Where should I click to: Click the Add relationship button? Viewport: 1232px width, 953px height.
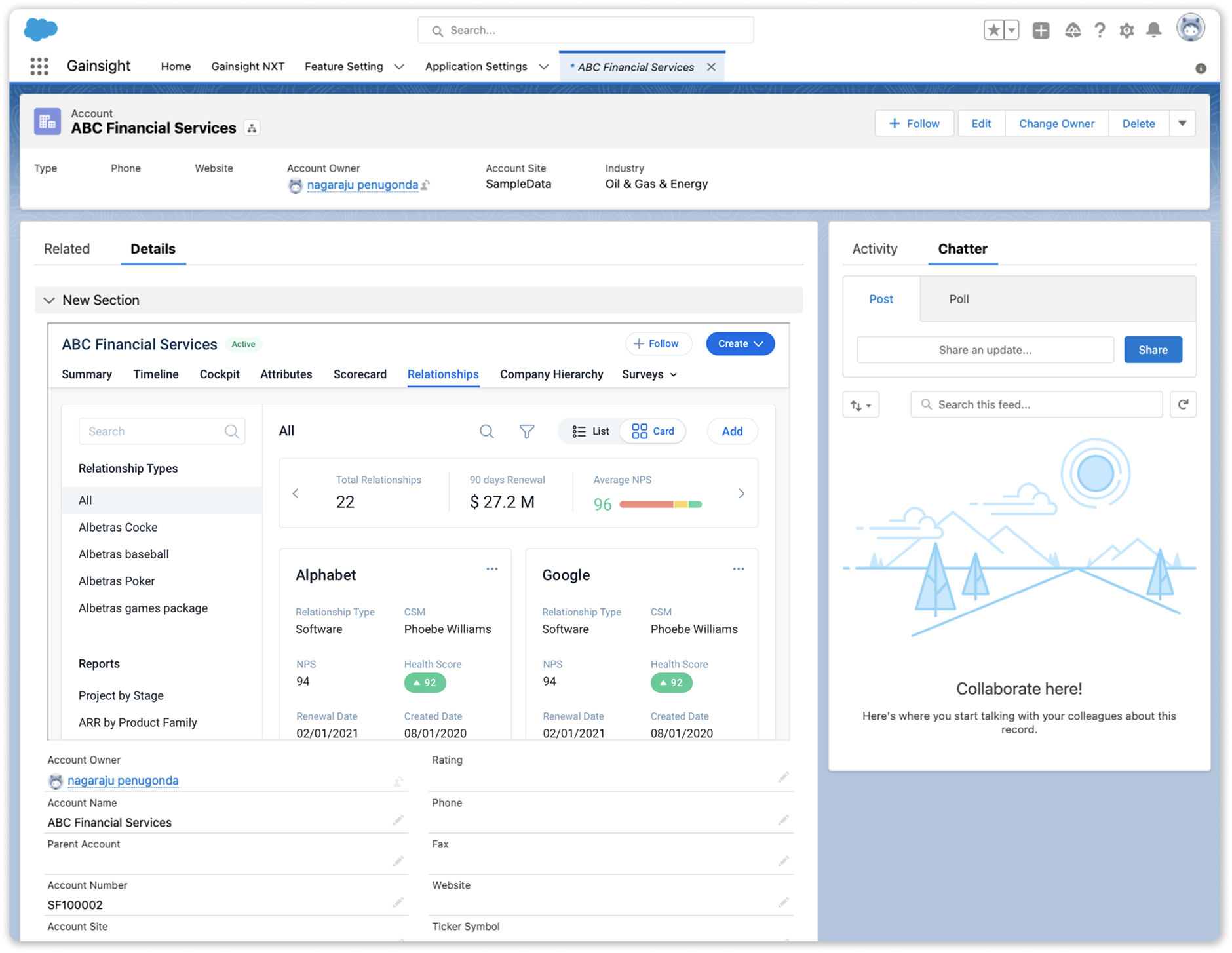click(x=732, y=431)
